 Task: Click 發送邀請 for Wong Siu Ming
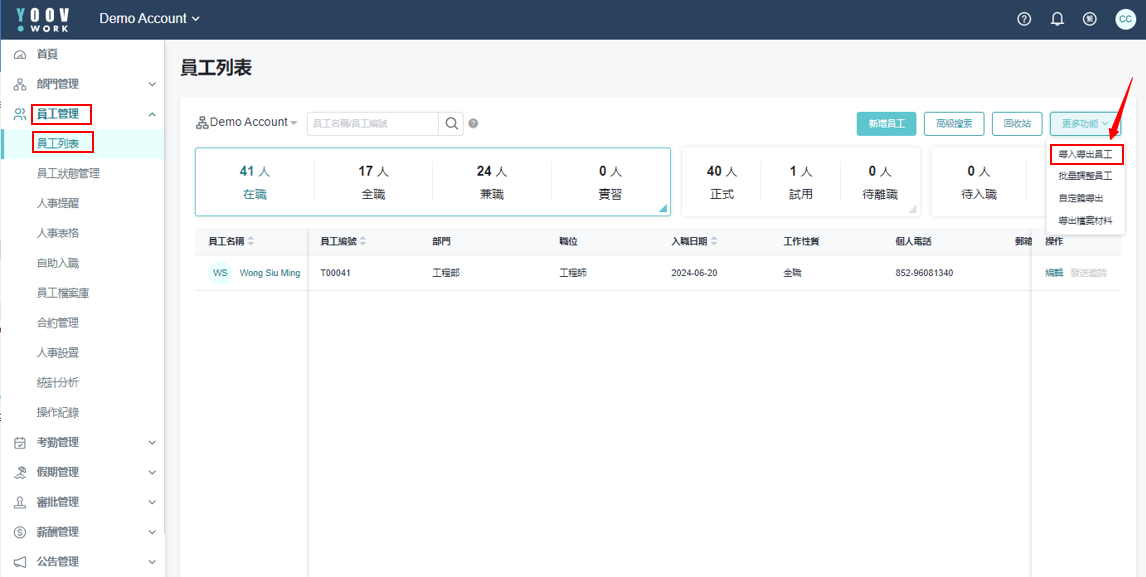tap(1088, 273)
